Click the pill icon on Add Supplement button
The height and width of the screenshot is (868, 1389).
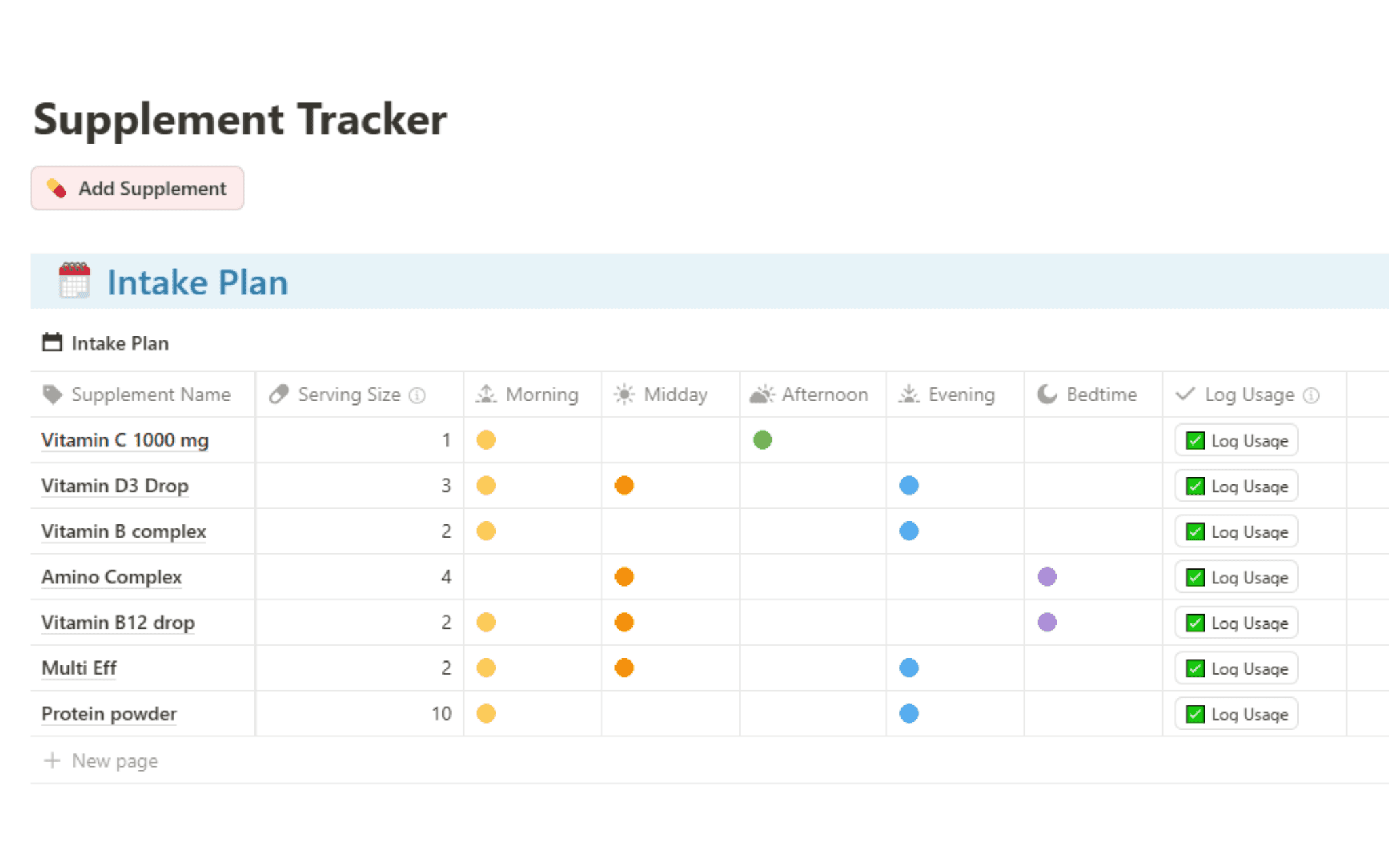57,188
